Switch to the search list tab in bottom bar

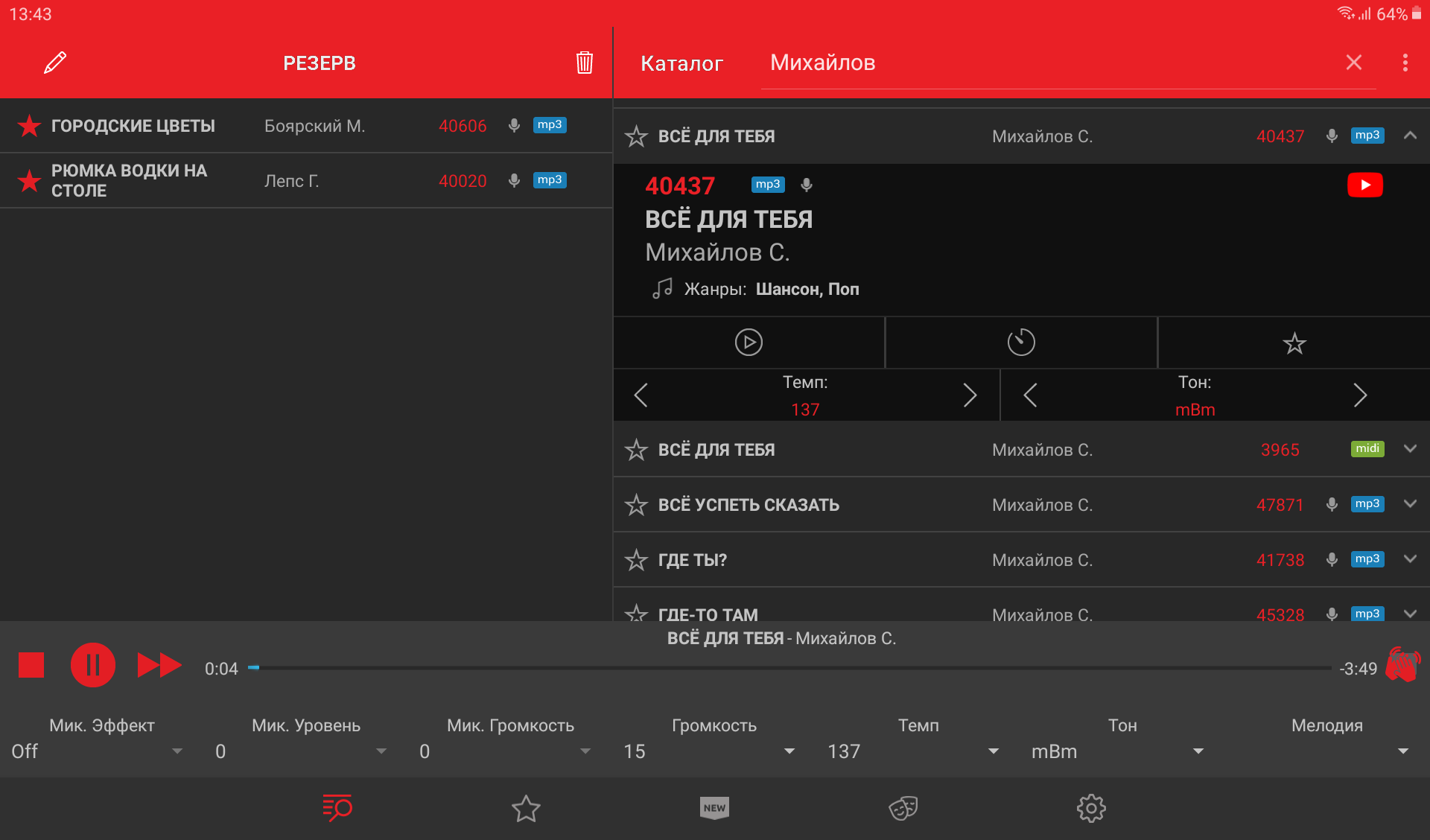pos(337,808)
